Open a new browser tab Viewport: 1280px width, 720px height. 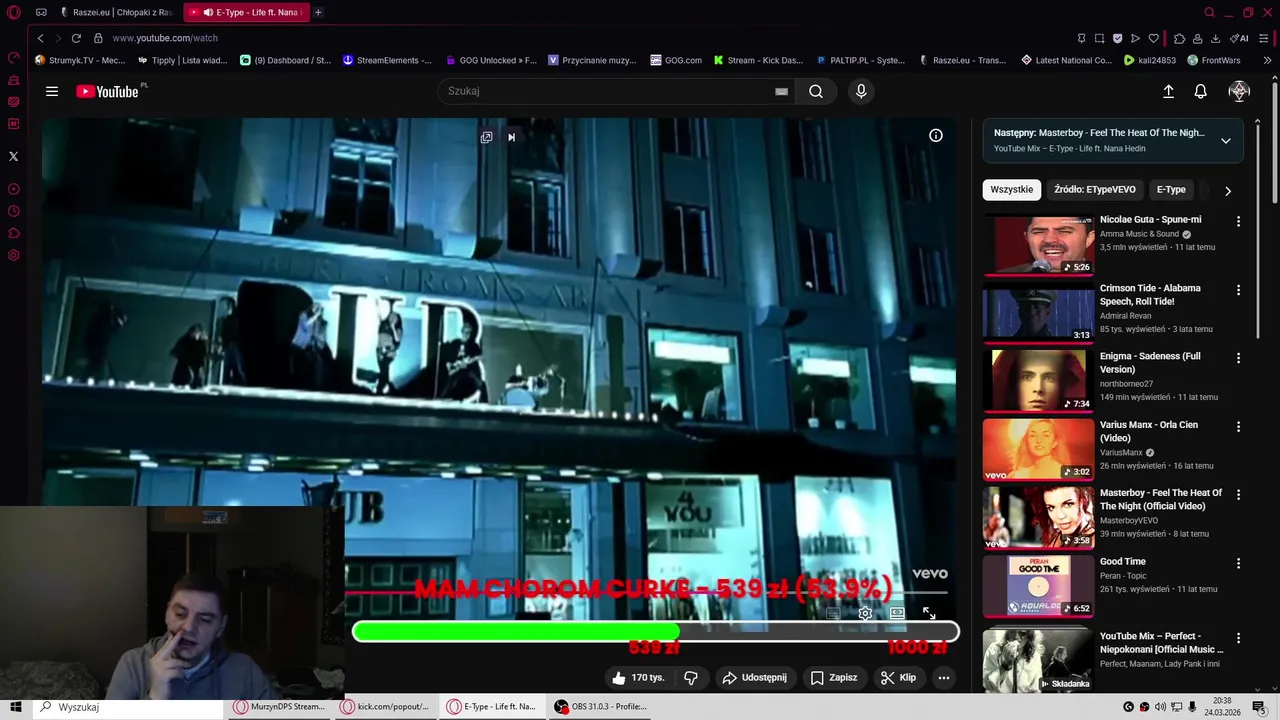[x=318, y=12]
